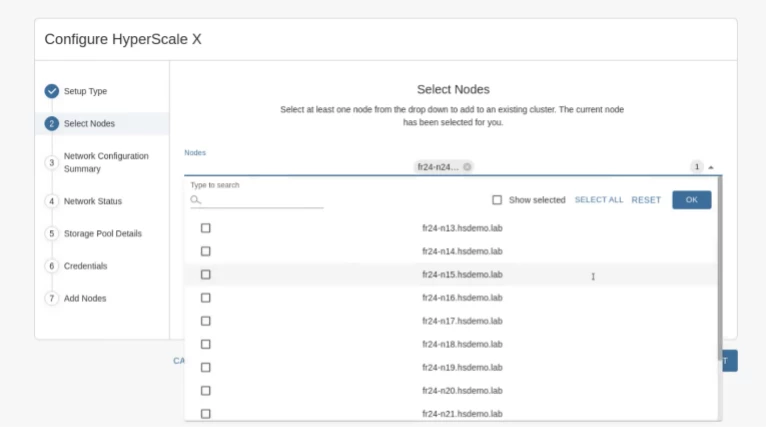Select the fr24-n19.hsdemo.lab node checkbox
The height and width of the screenshot is (430, 770).
coord(206,367)
